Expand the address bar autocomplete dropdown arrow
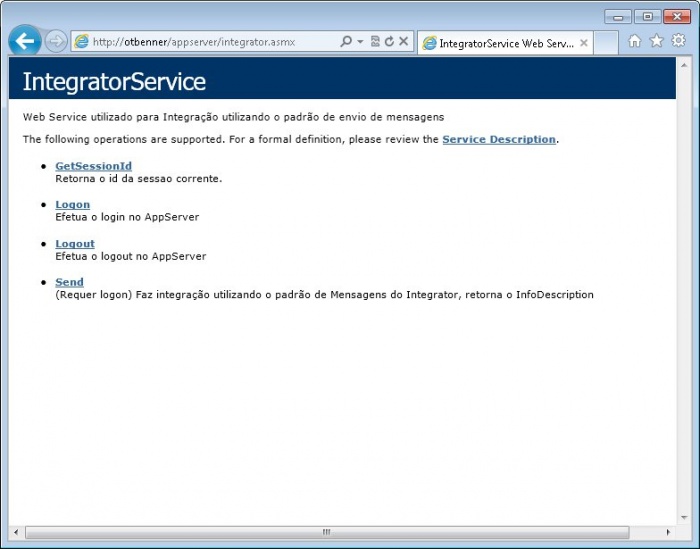The height and width of the screenshot is (549, 700). [360, 42]
